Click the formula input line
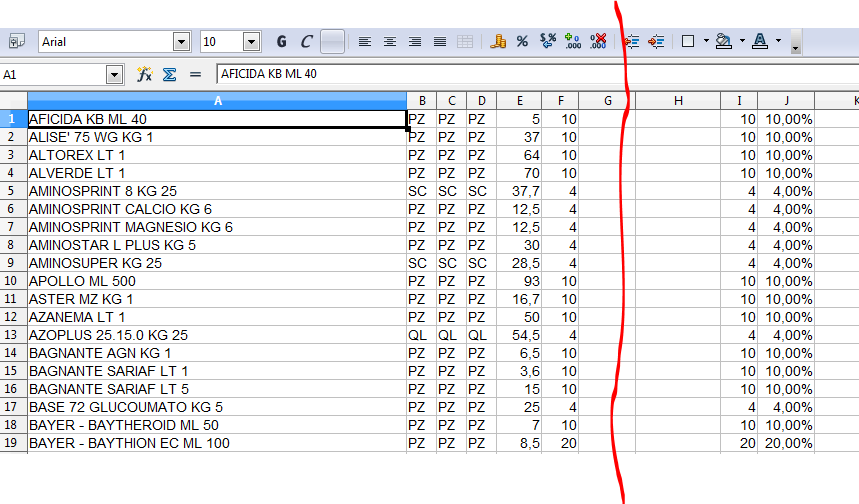 pyautogui.click(x=537, y=74)
